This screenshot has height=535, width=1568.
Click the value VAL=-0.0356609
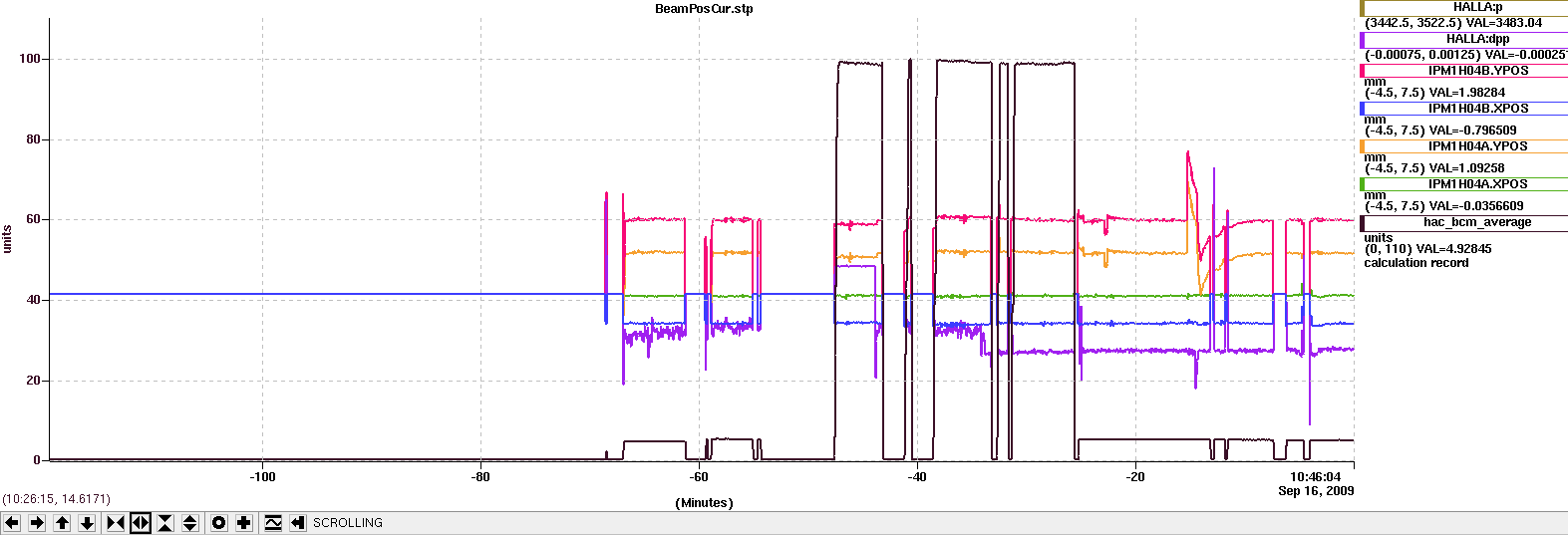pos(1476,206)
